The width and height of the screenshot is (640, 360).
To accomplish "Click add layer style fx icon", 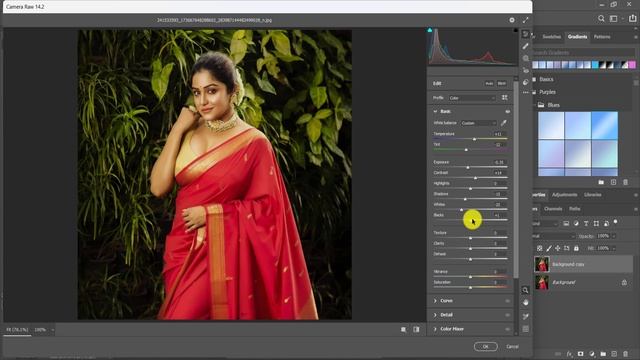I will click(x=569, y=354).
